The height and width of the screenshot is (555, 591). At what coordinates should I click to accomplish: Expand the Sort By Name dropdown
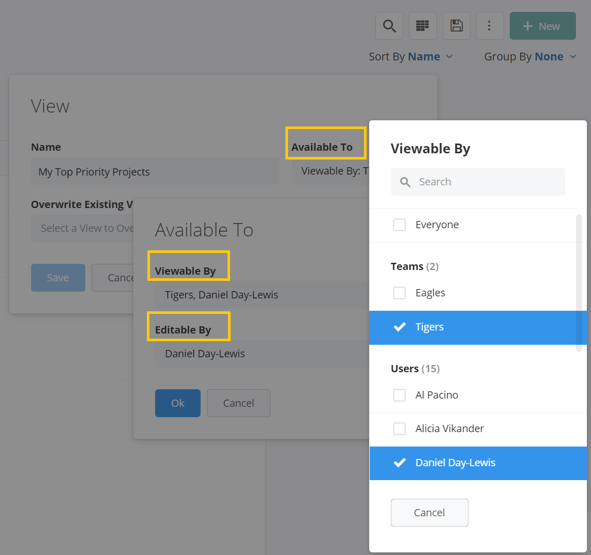tap(410, 57)
